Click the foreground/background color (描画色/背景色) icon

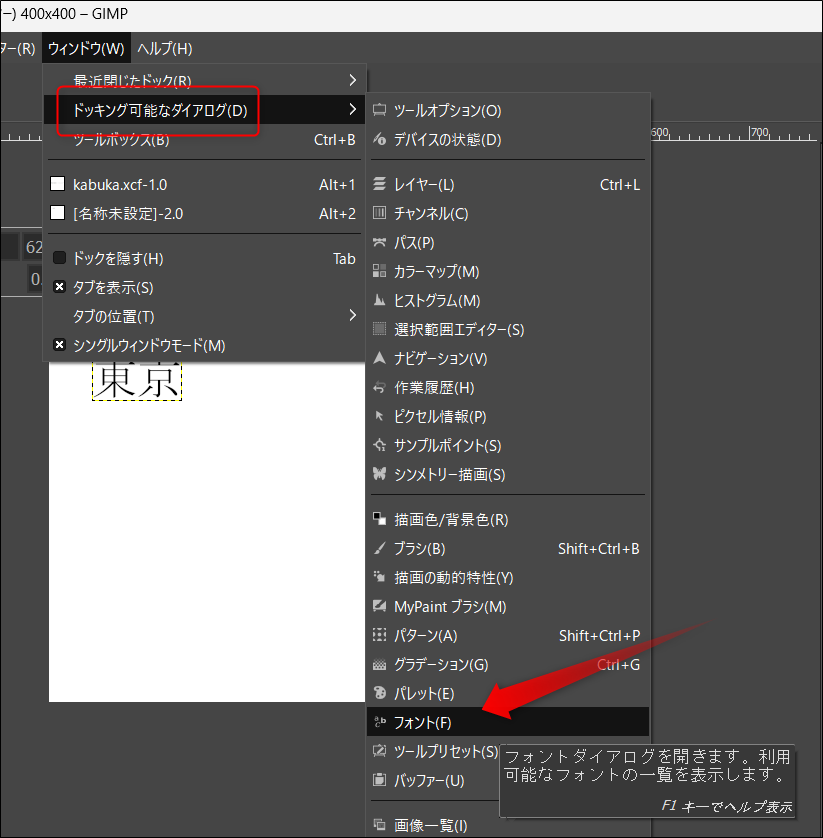coord(379,518)
